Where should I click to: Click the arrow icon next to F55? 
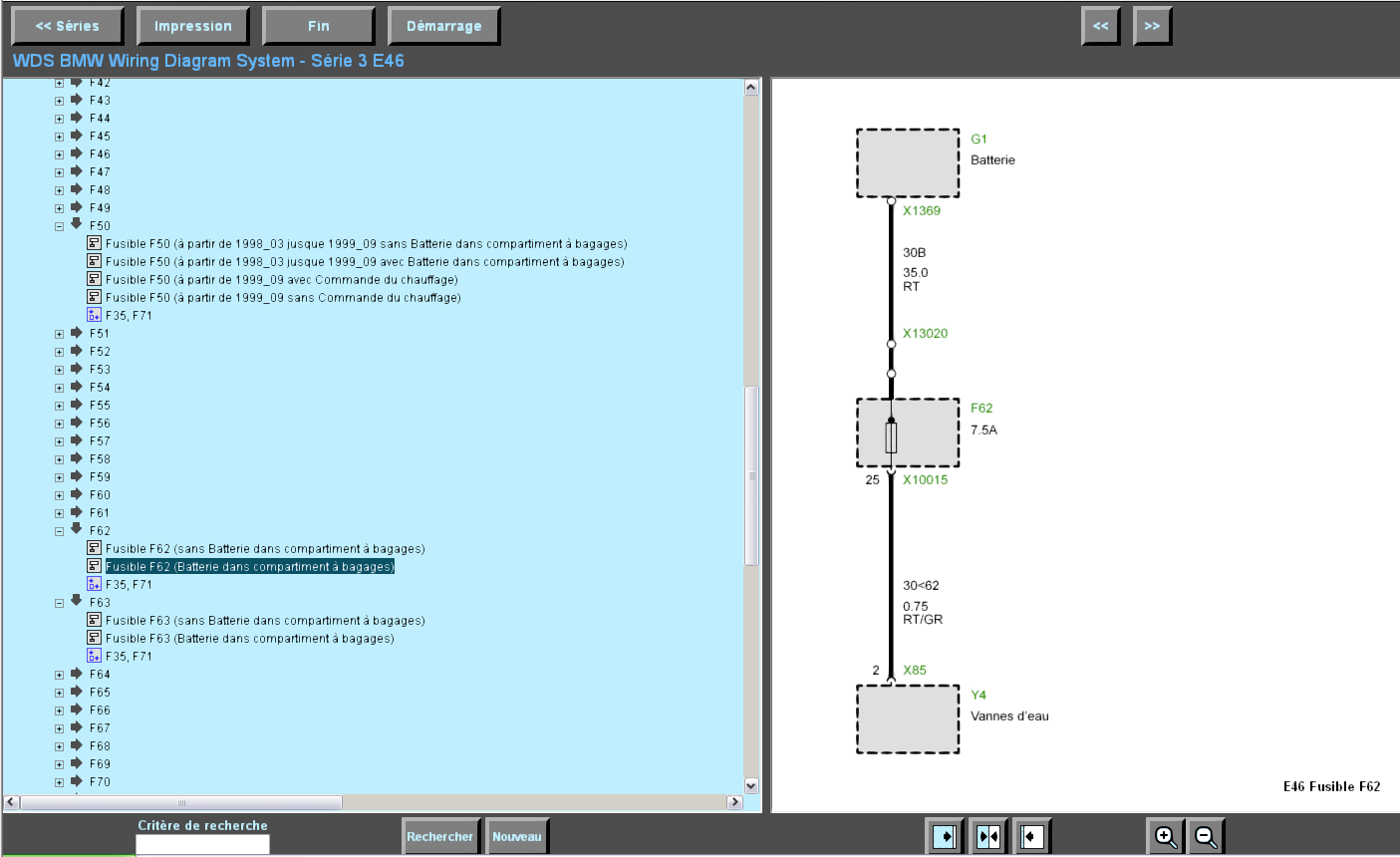pyautogui.click(x=77, y=405)
